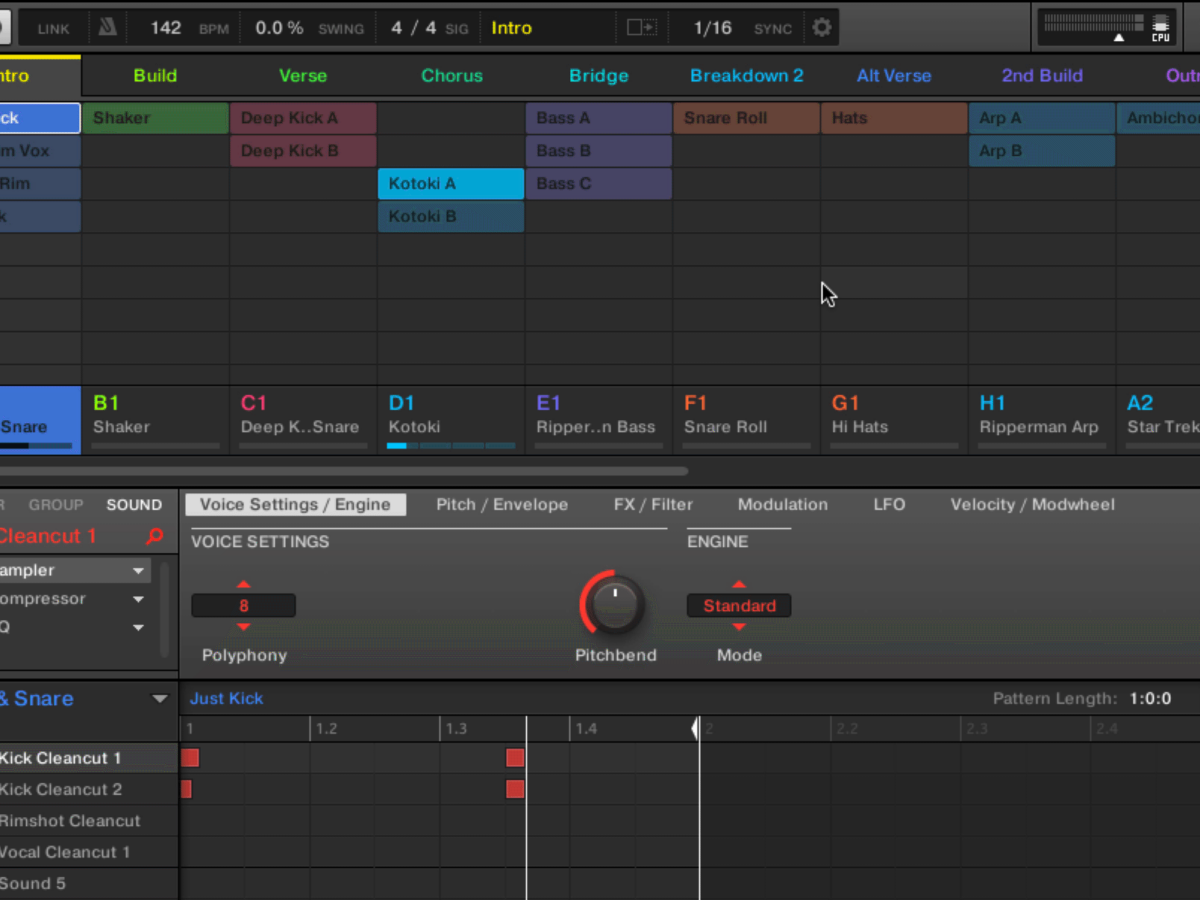The width and height of the screenshot is (1200, 900).
Task: Click the follow playhead icon
Action: click(x=641, y=28)
